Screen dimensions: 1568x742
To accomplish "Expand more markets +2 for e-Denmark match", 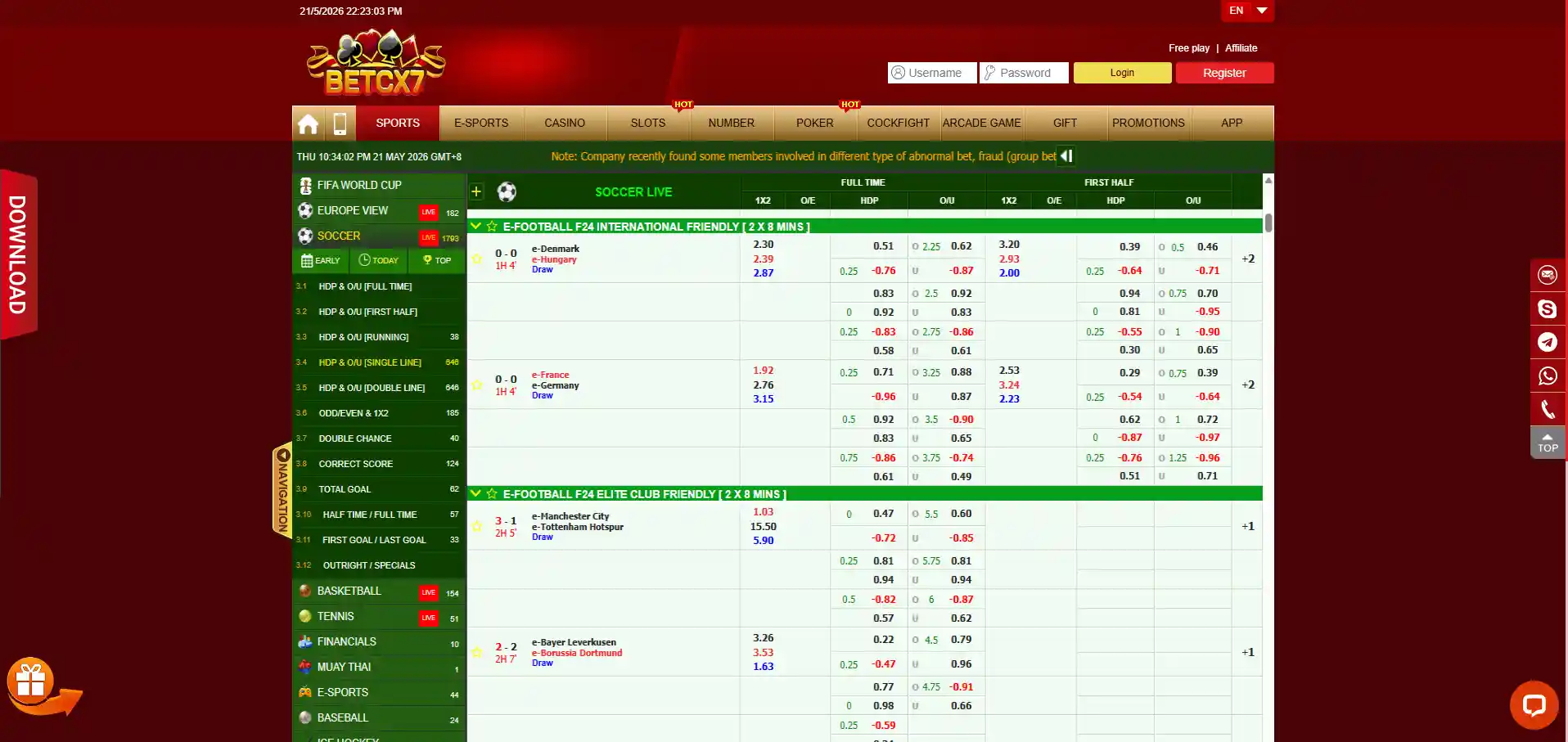I will click(1248, 259).
